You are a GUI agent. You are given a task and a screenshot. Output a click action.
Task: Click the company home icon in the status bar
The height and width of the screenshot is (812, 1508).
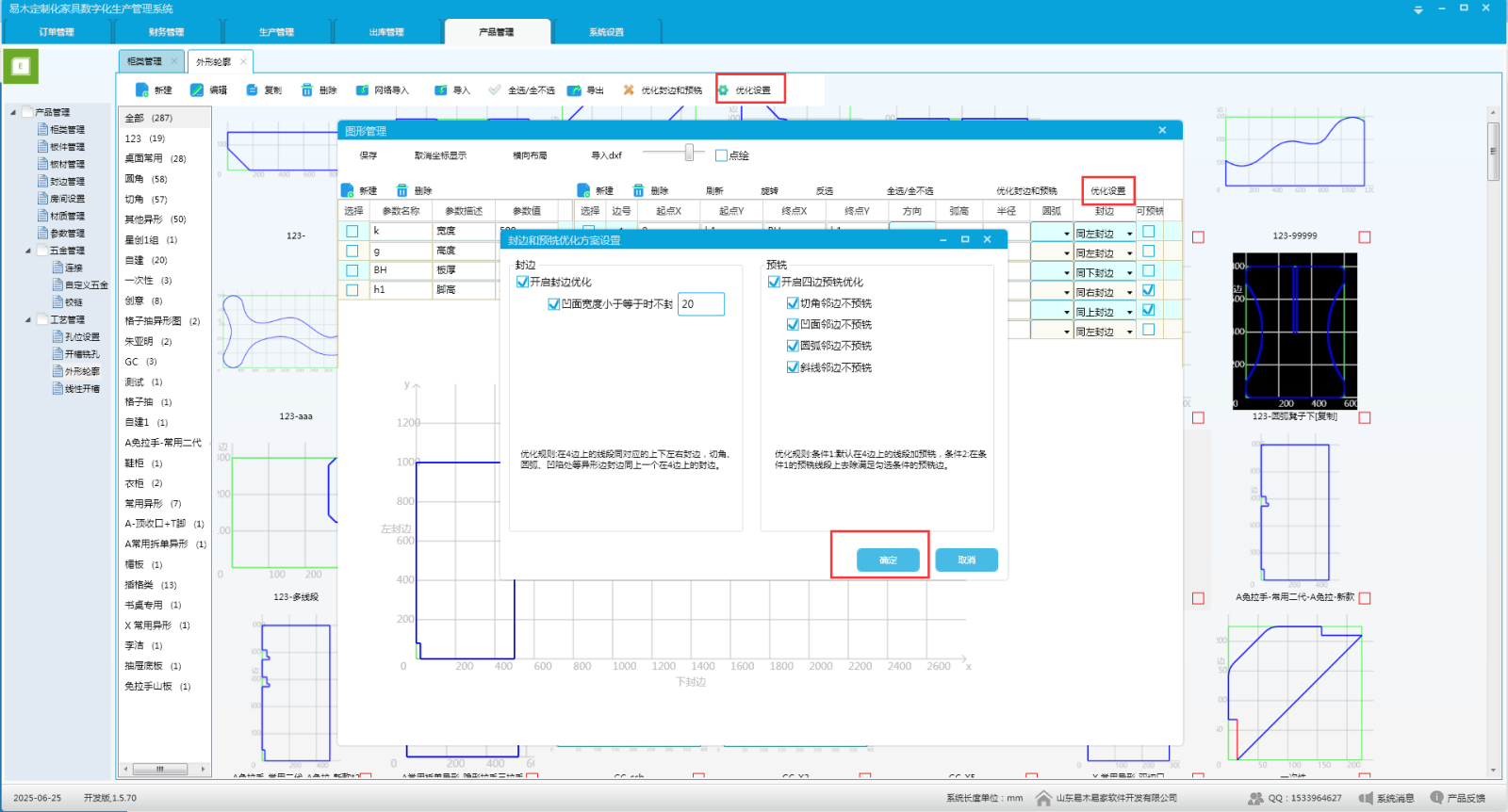coord(1043,798)
